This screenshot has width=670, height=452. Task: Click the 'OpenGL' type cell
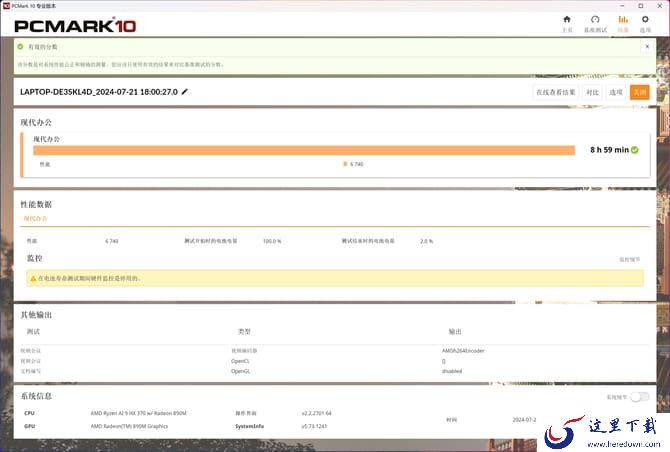(x=241, y=371)
